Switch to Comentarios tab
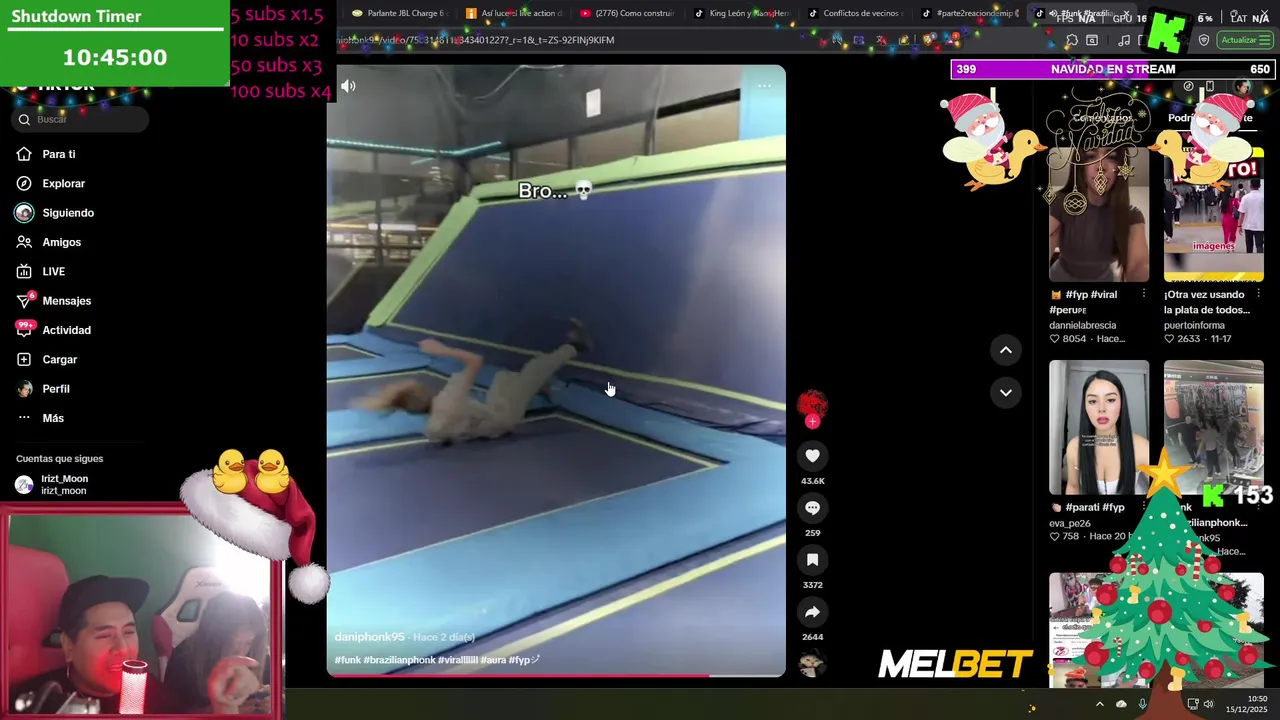 pyautogui.click(x=1101, y=118)
